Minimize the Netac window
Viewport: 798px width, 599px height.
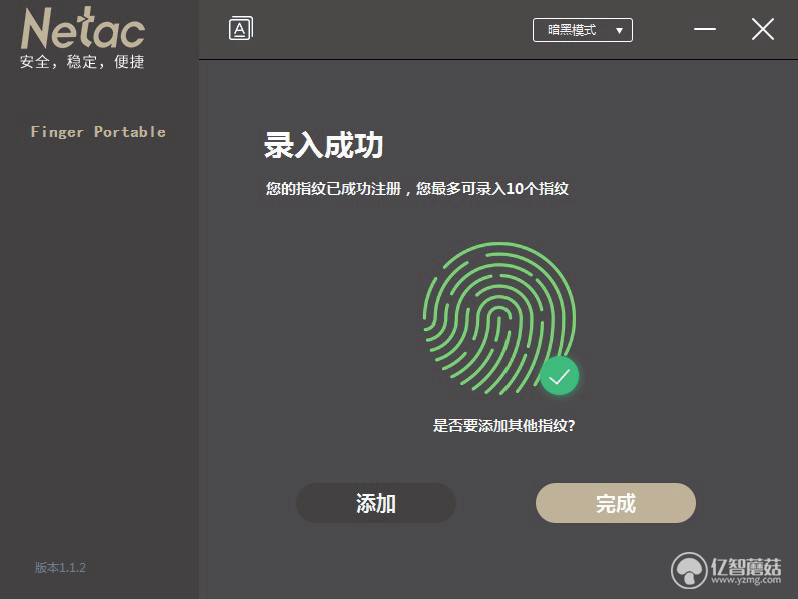705,29
